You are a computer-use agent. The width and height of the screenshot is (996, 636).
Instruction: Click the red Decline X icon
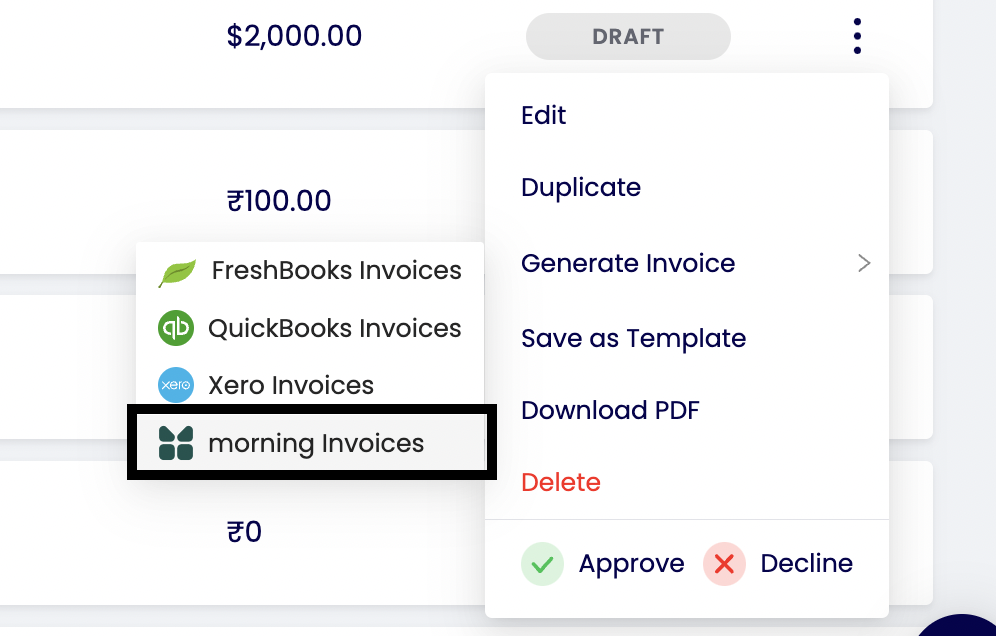(x=724, y=564)
